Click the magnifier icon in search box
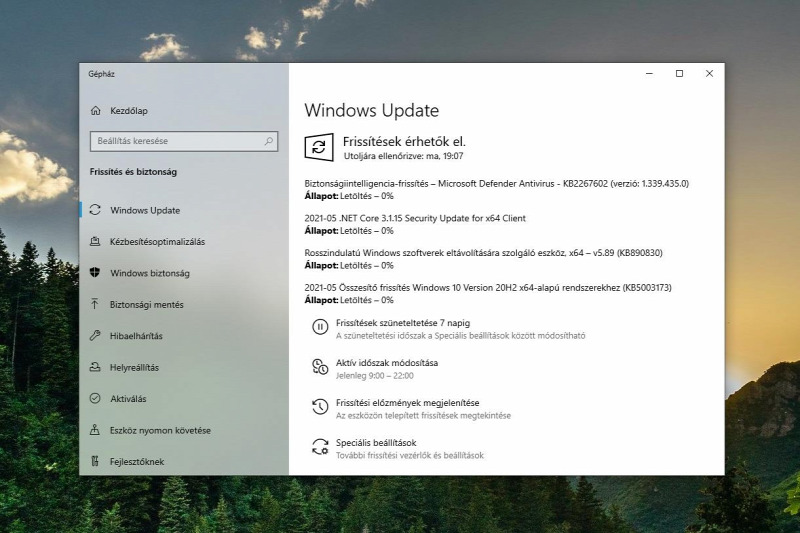This screenshot has height=533, width=800. tap(268, 141)
